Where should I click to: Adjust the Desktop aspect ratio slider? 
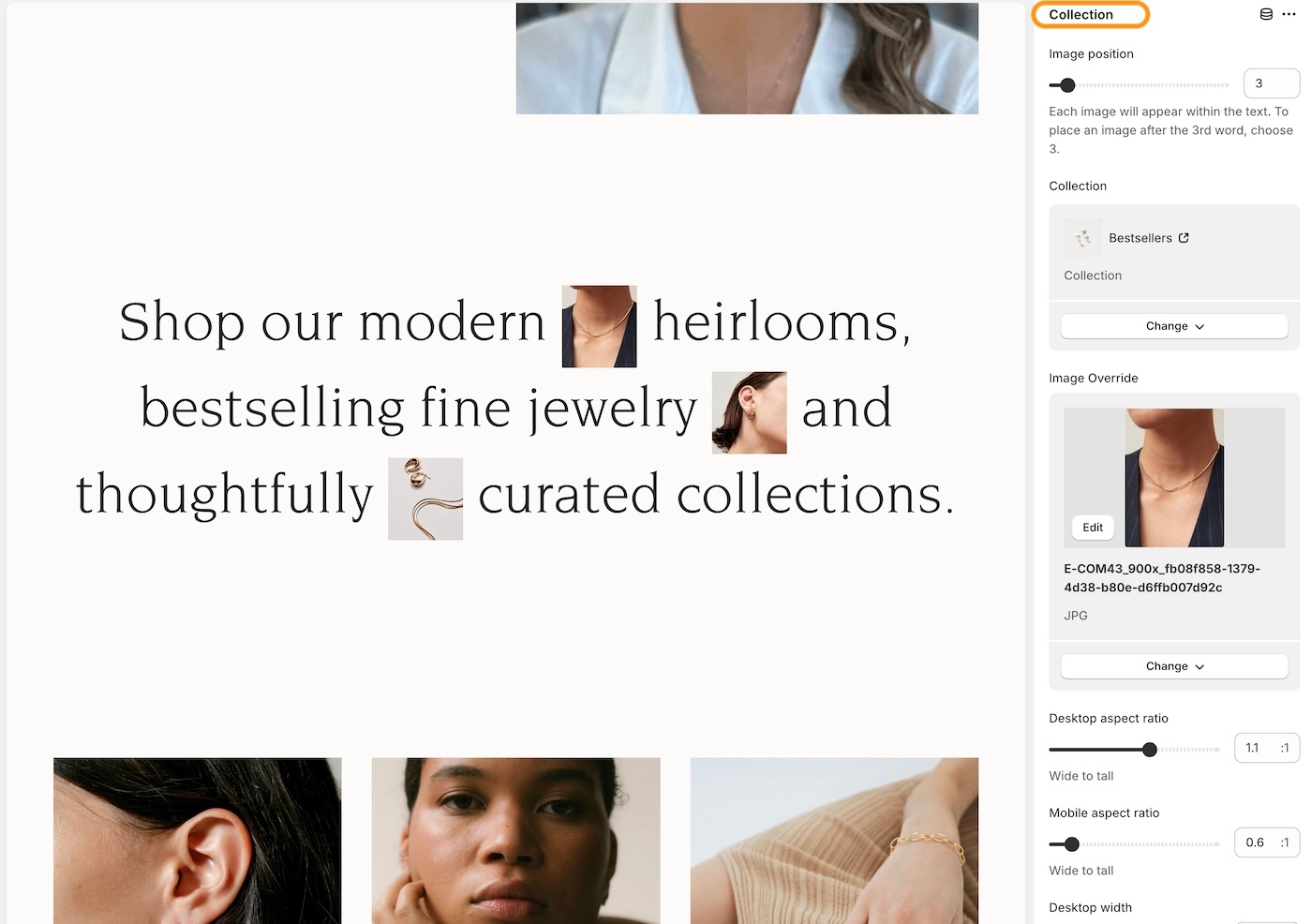click(x=1150, y=750)
